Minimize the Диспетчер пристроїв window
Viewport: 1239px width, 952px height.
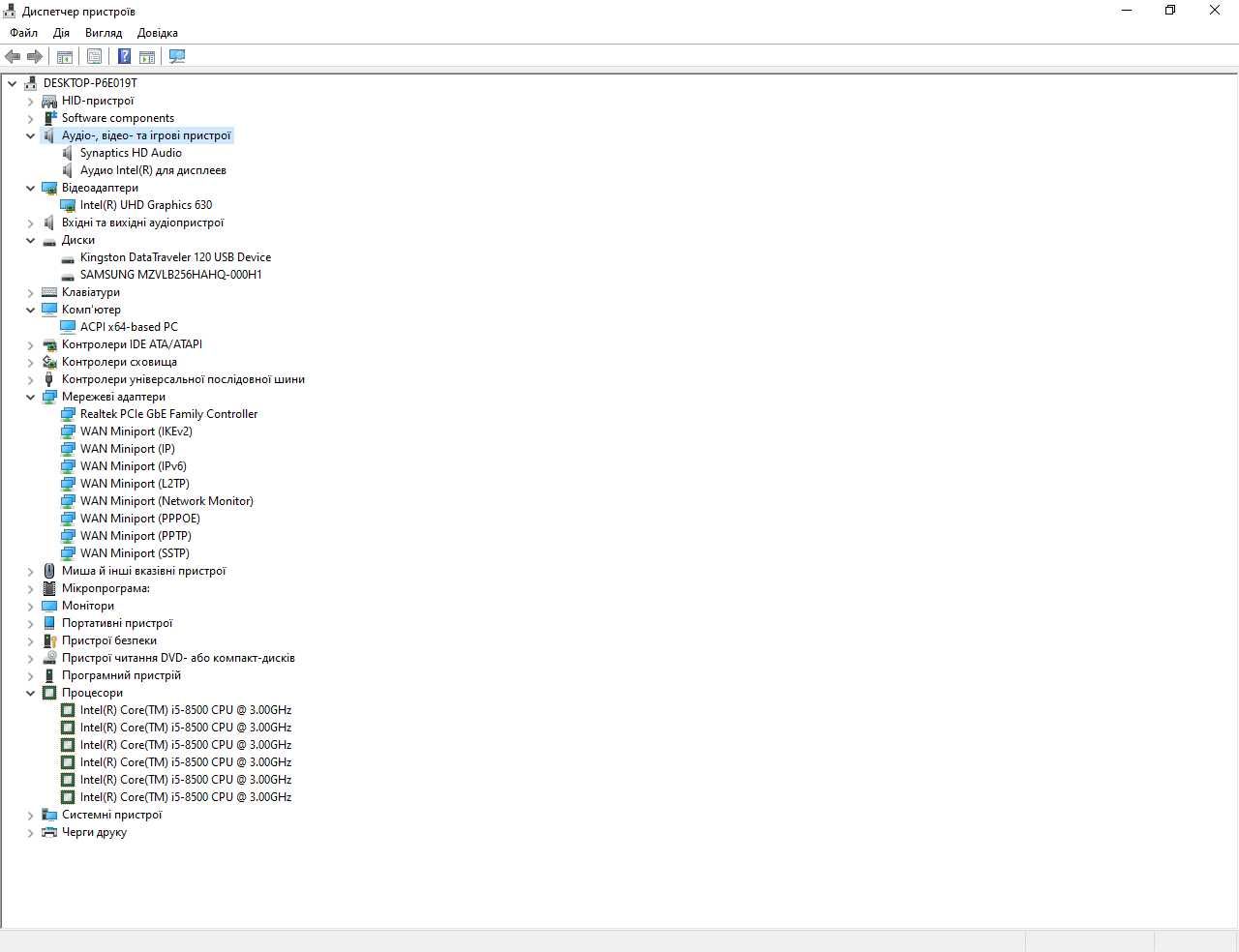pos(1127,11)
